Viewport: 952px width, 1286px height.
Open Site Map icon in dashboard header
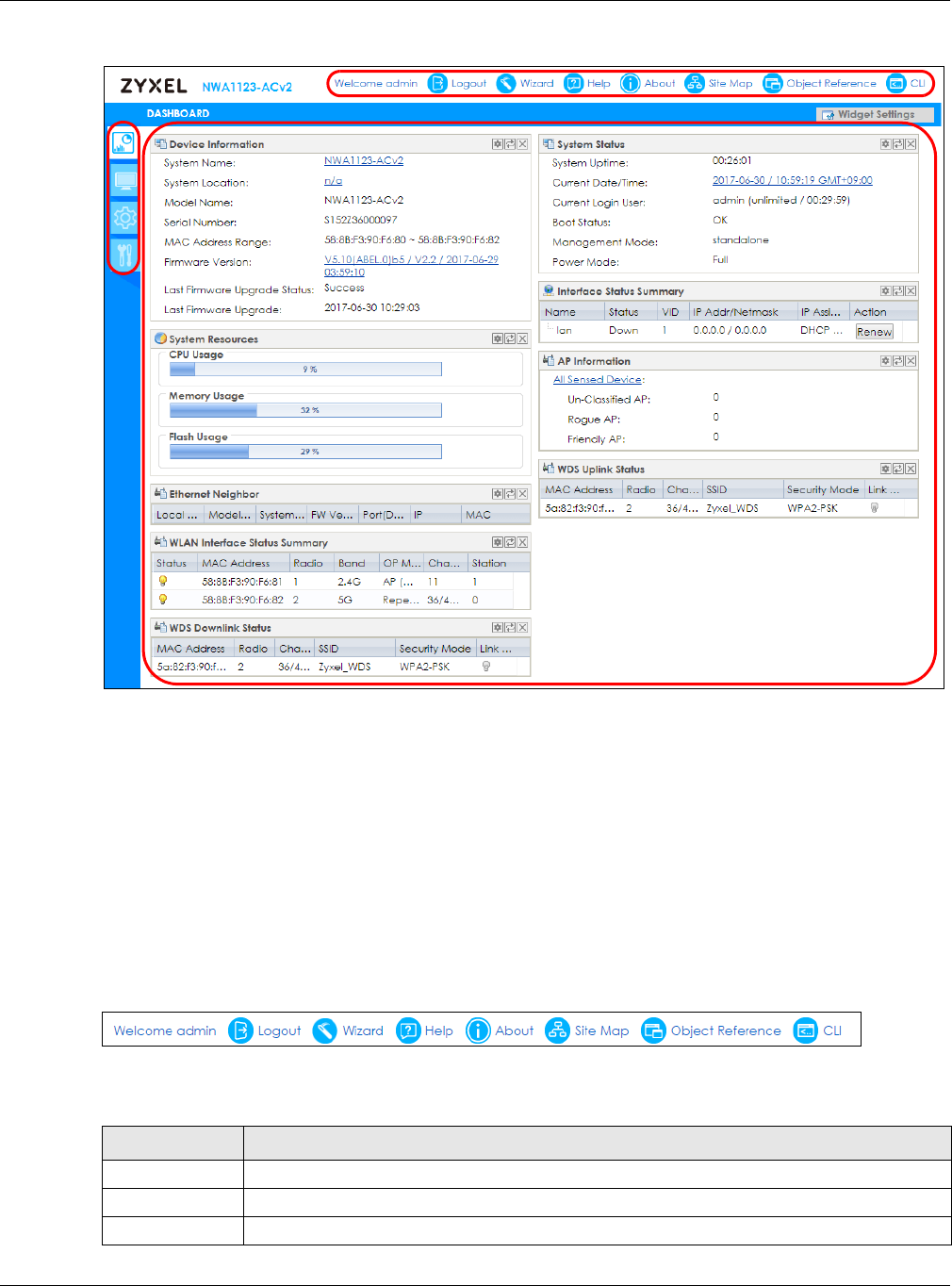(x=695, y=83)
